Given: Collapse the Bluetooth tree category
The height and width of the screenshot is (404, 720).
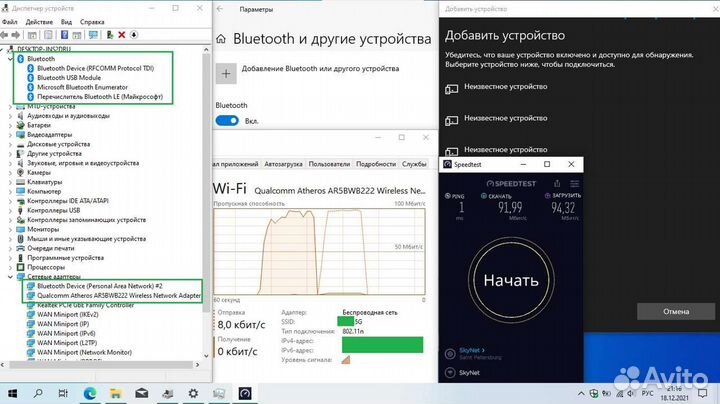Looking at the screenshot, I should coord(10,59).
